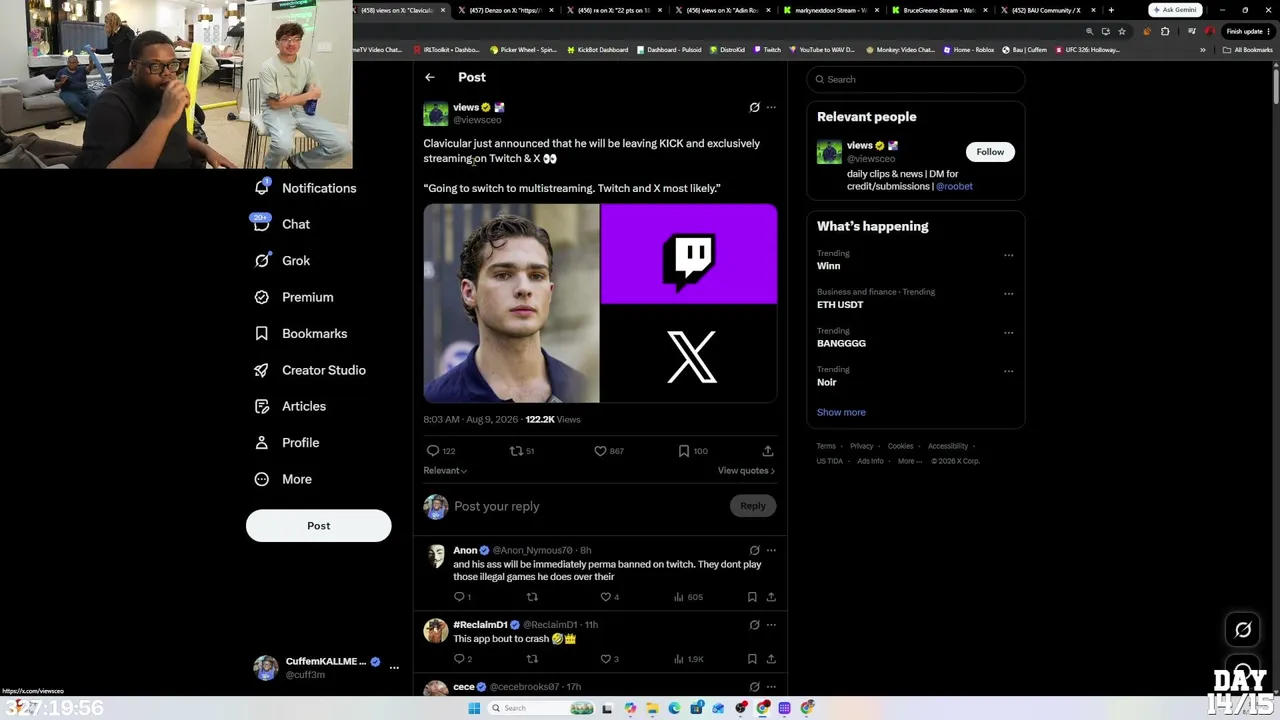The image size is (1280, 720).
Task: Bookmark this page with the star icon
Action: tap(1122, 31)
